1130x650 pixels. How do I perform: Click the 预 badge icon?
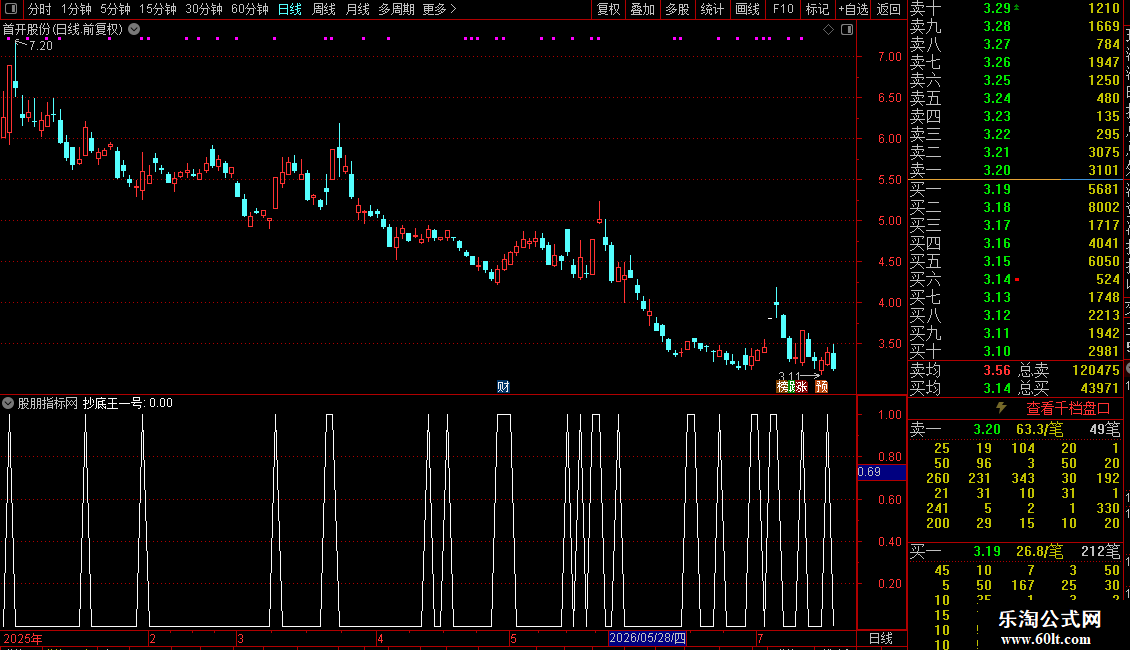822,387
